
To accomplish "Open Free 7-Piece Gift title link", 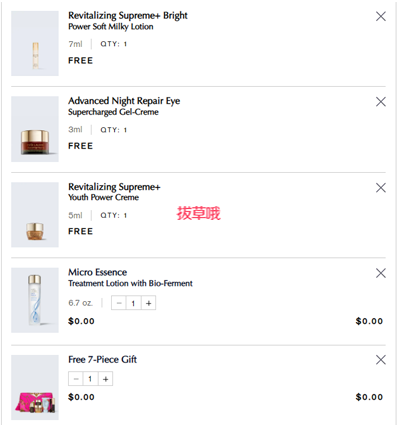I will point(102,359).
